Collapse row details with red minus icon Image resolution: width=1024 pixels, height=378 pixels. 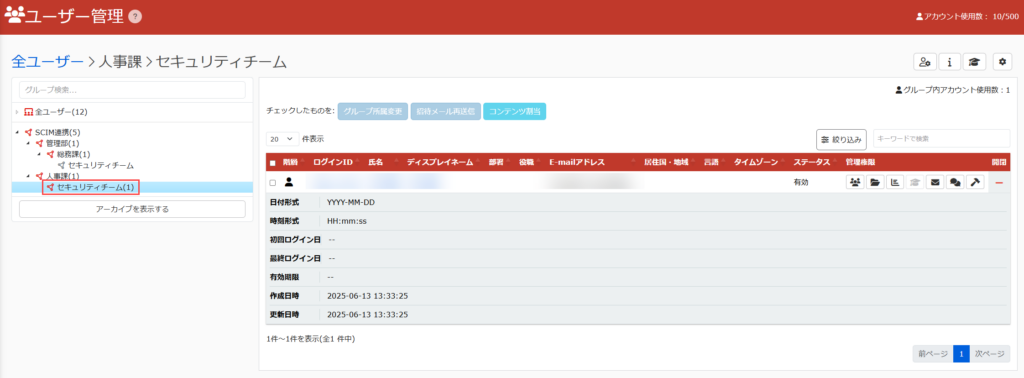pos(999,183)
